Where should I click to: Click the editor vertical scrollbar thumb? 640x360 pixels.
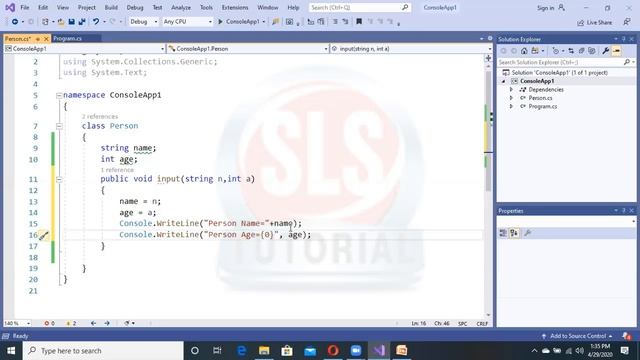(x=488, y=131)
